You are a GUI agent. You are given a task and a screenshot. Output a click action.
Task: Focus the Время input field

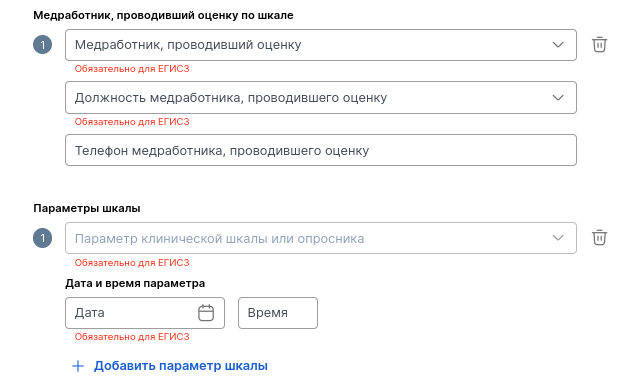(x=278, y=313)
